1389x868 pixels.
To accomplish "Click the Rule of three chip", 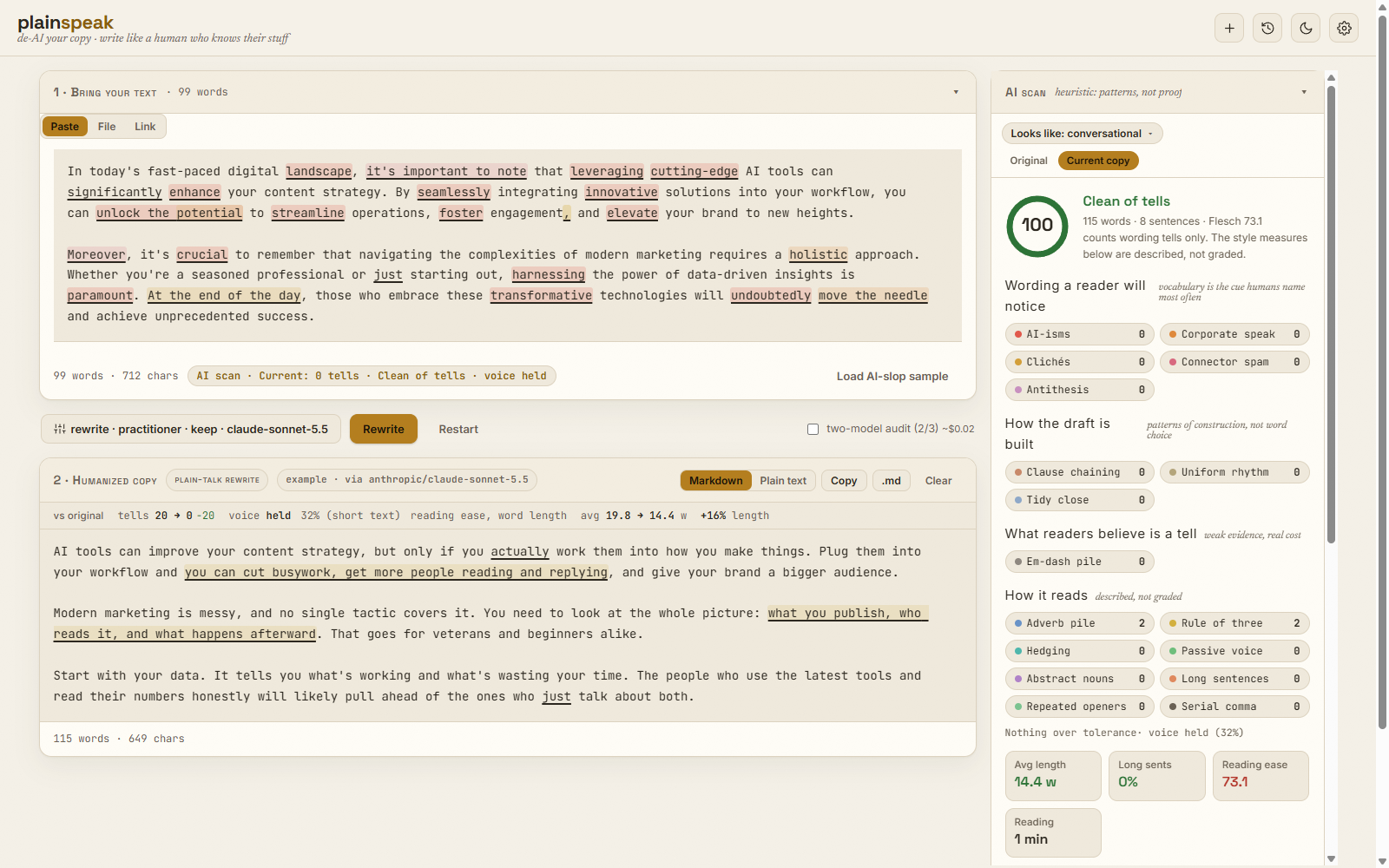I will click(1234, 623).
